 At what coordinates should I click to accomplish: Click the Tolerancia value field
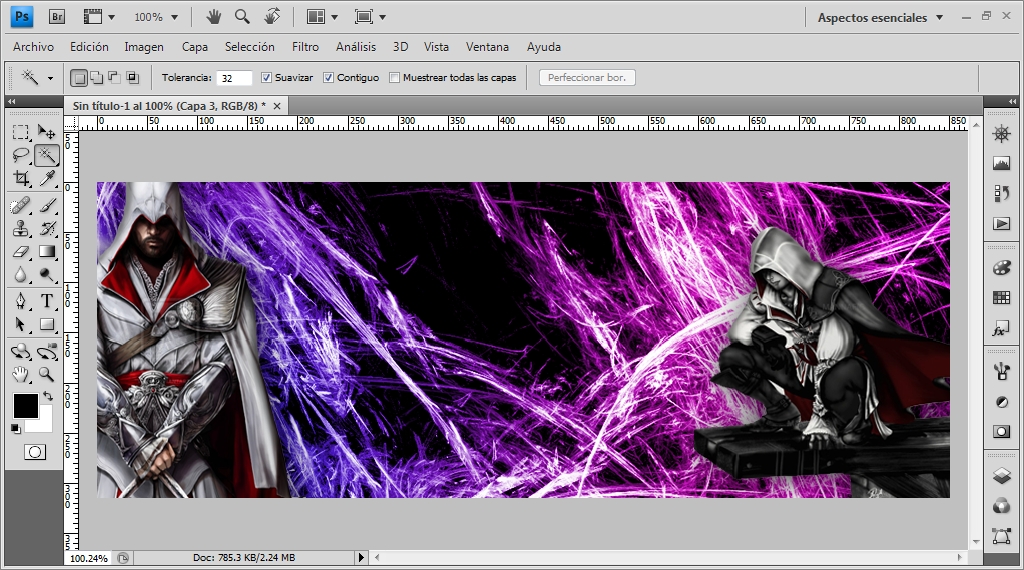click(234, 78)
